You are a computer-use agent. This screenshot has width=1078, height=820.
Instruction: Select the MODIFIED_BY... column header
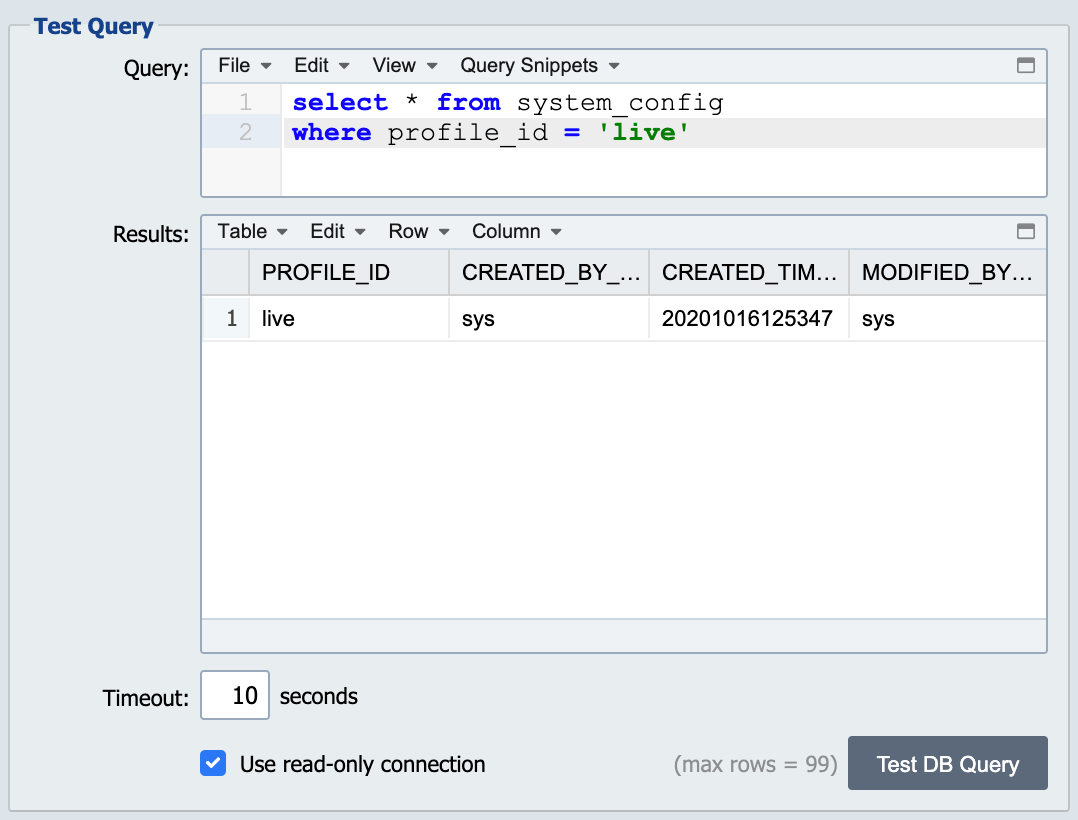947,272
